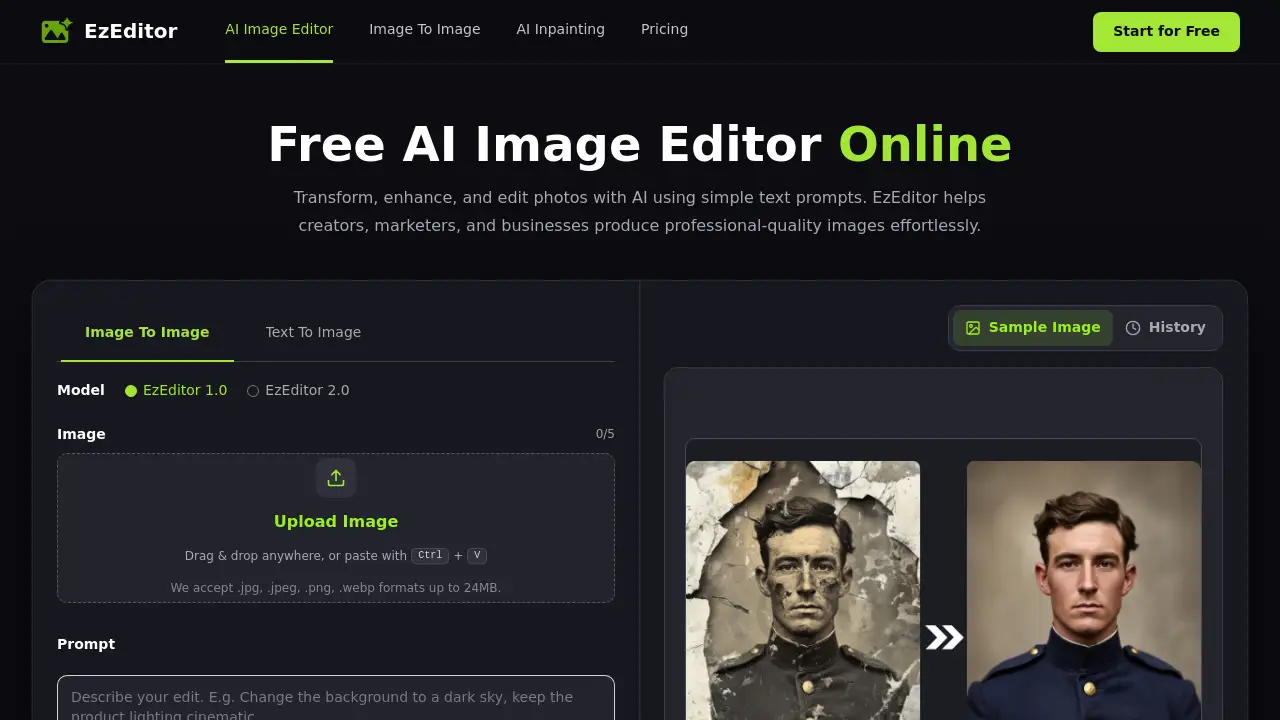The height and width of the screenshot is (720, 1280).
Task: Select the EzEditor 2.0 model radio
Action: pyautogui.click(x=253, y=391)
